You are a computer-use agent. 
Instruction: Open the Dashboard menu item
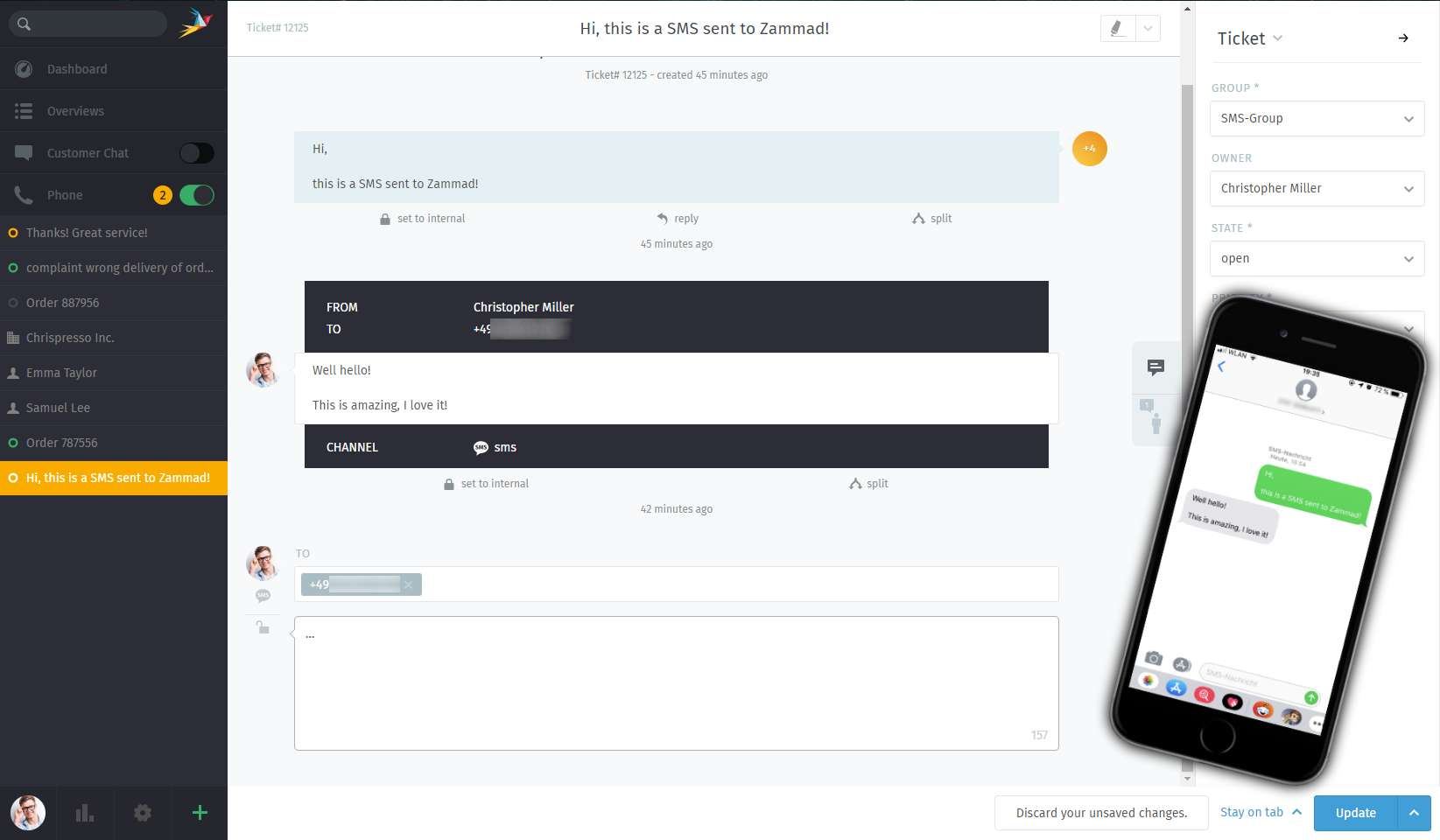pos(114,69)
